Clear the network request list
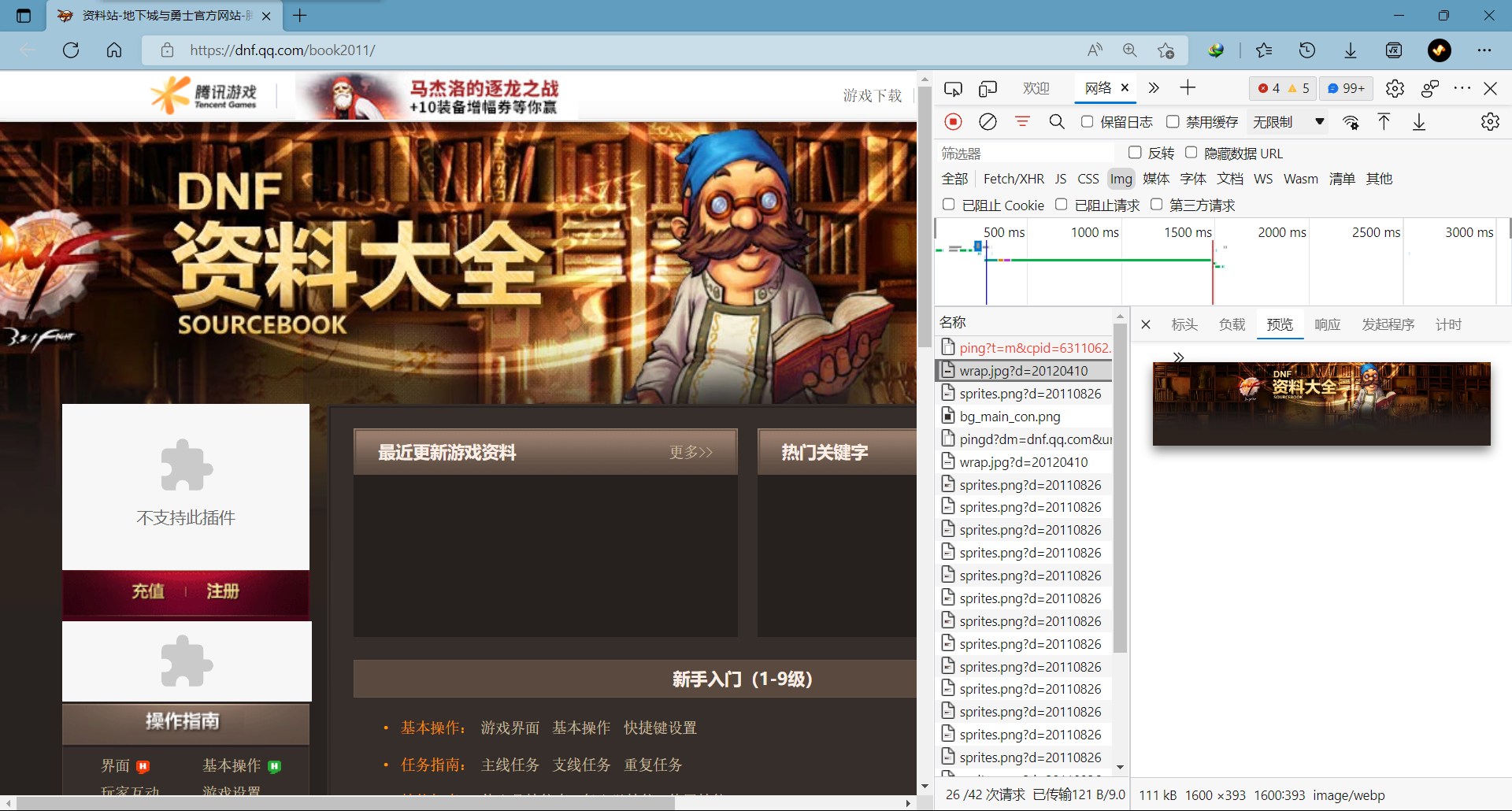The width and height of the screenshot is (1512, 811). [987, 122]
